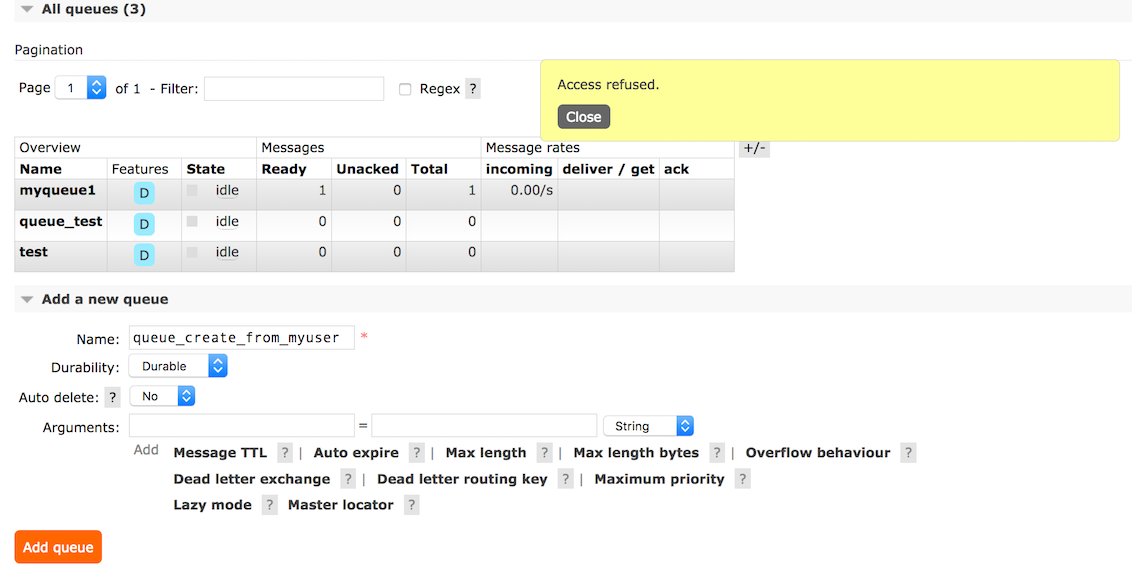Click the Master locator help icon
Screen dimensions: 1132x572
tap(412, 505)
